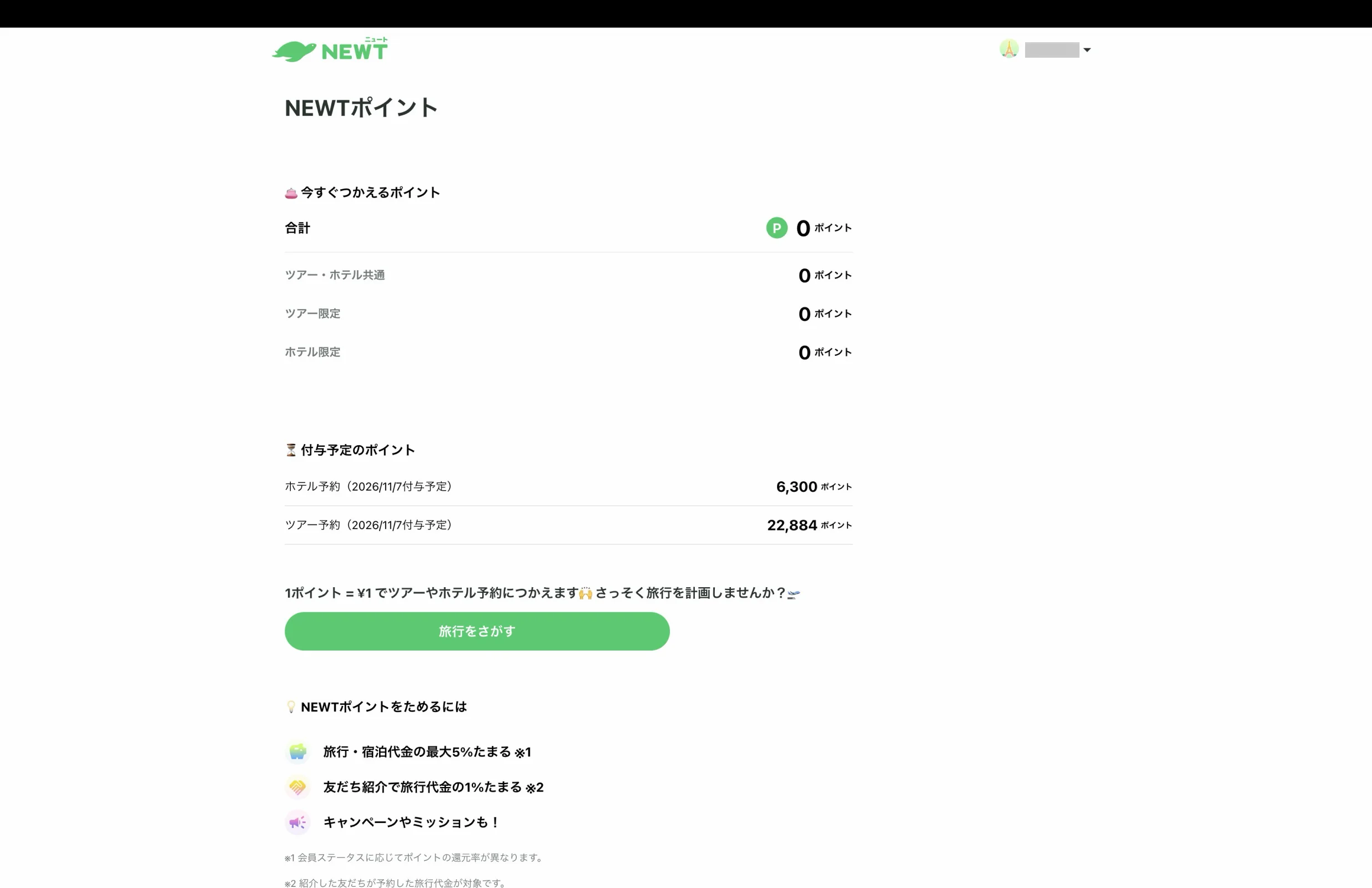This screenshot has width=1372, height=888.
Task: Click キャンペーンやミッションも！ text
Action: 412,823
